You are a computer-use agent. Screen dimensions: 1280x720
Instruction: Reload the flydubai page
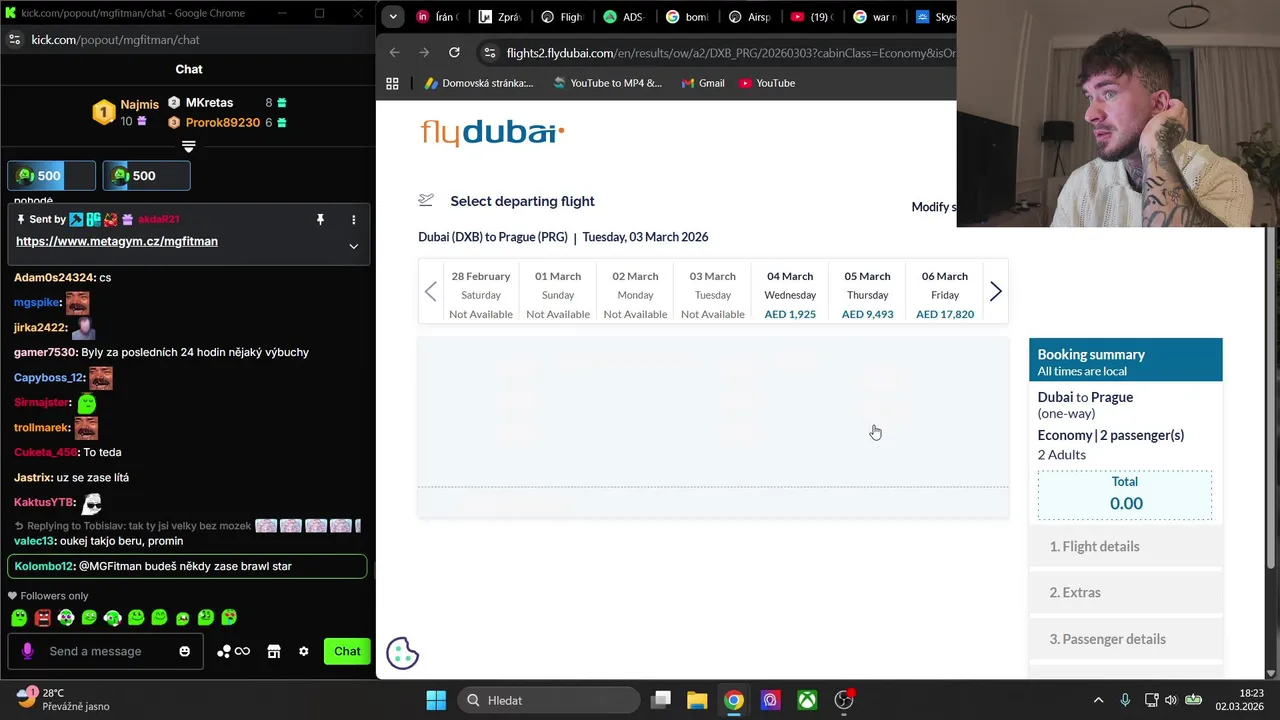coord(454,52)
